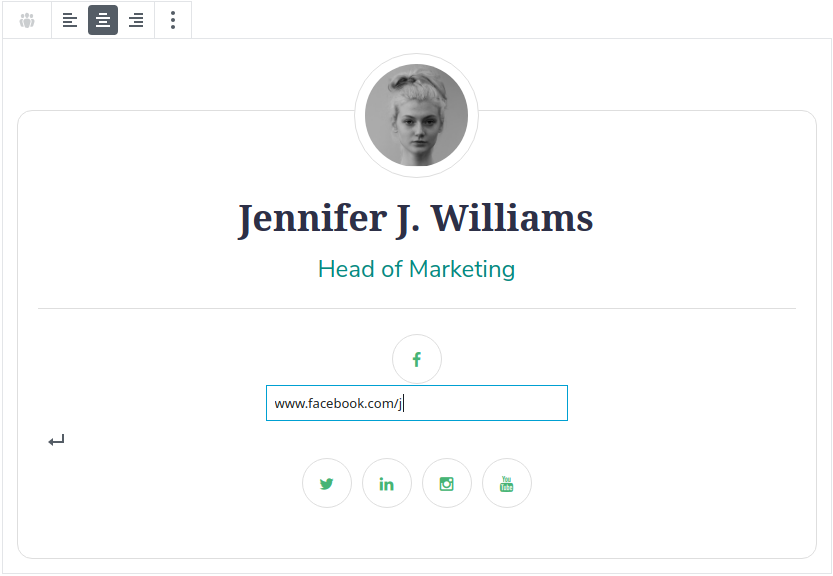Viewport: 833px width, 576px height.
Task: Click the word Williams in the heading
Action: [x=512, y=218]
